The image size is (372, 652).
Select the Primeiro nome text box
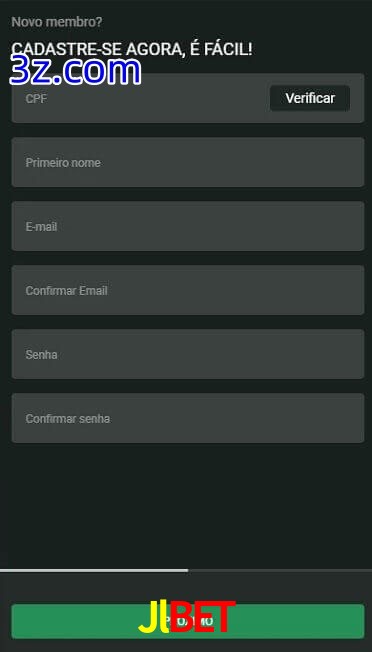[188, 162]
